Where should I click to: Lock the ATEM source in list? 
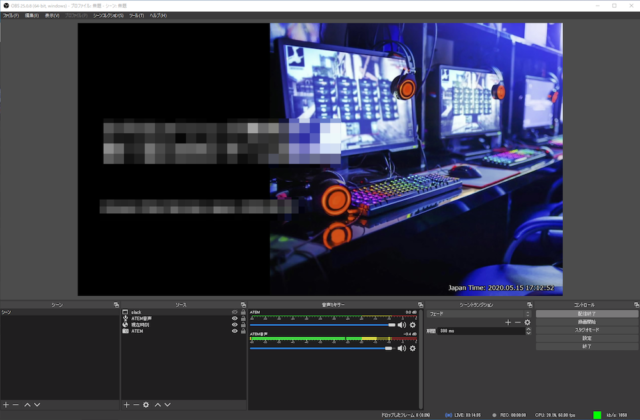(x=243, y=330)
